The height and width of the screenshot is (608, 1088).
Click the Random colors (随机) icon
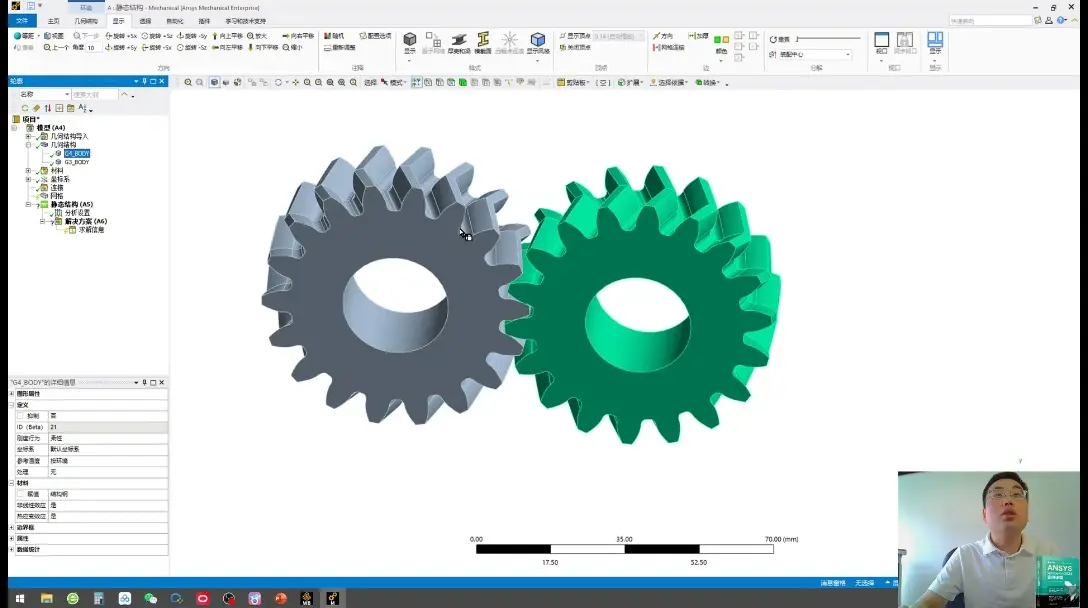[334, 35]
